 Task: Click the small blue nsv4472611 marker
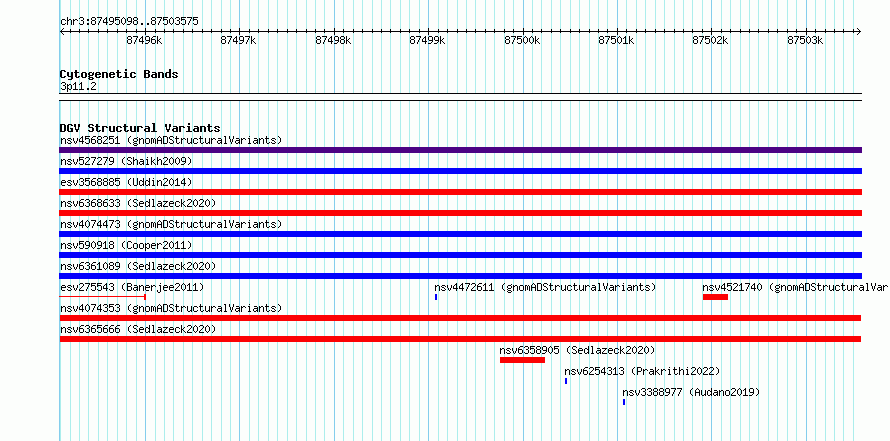click(x=436, y=297)
